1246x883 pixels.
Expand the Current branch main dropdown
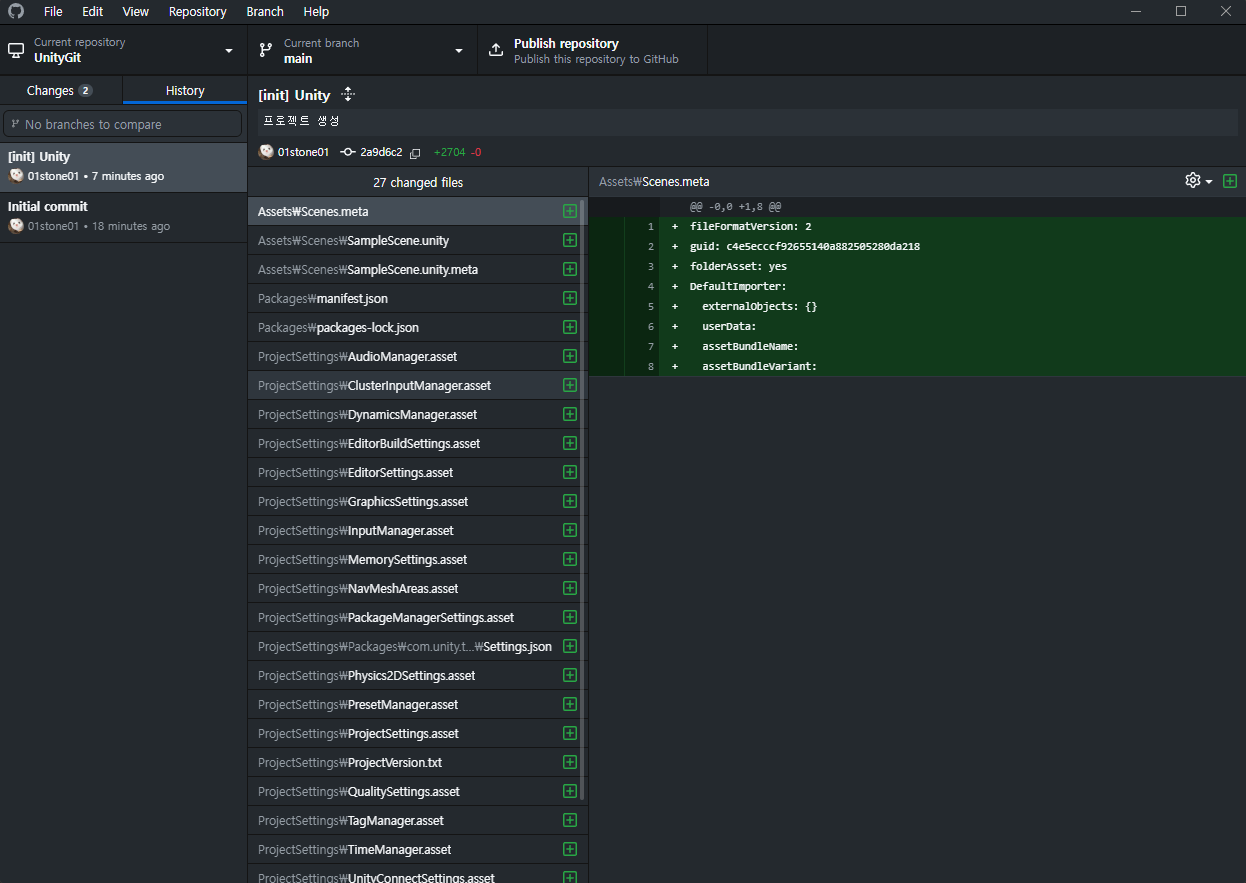tap(362, 50)
